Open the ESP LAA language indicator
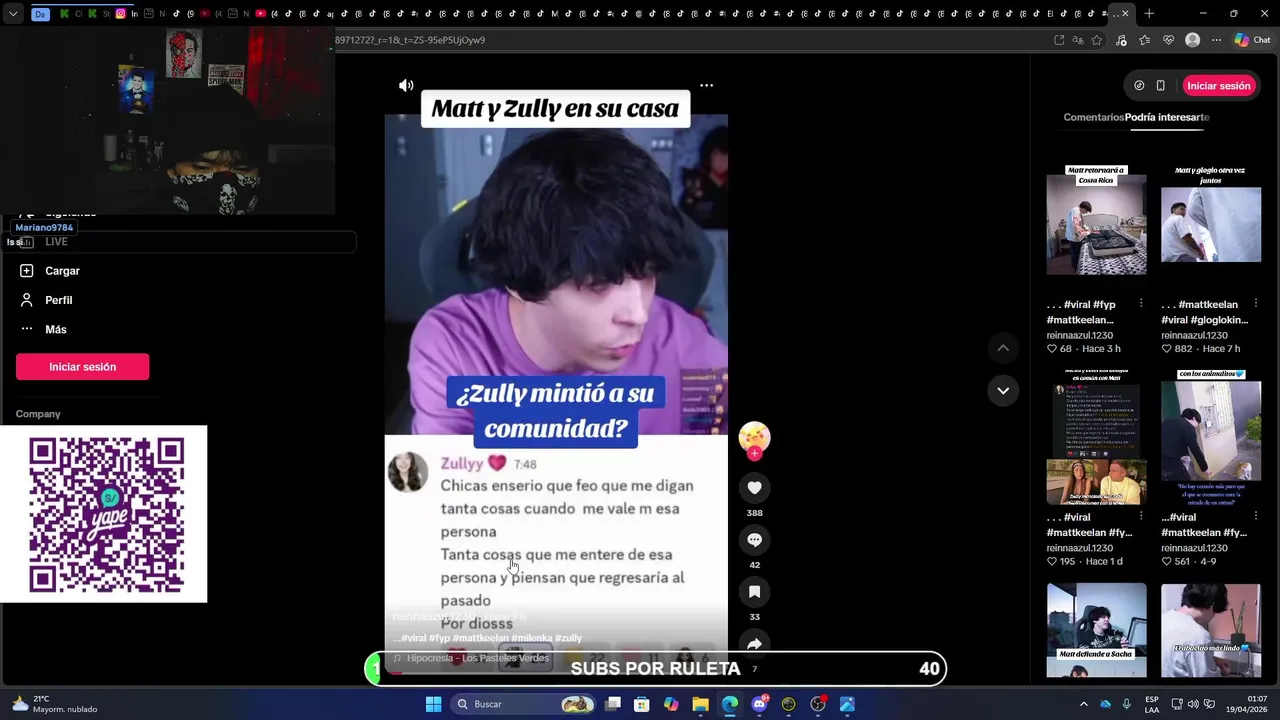This screenshot has width=1280, height=720. pyautogui.click(x=1152, y=704)
